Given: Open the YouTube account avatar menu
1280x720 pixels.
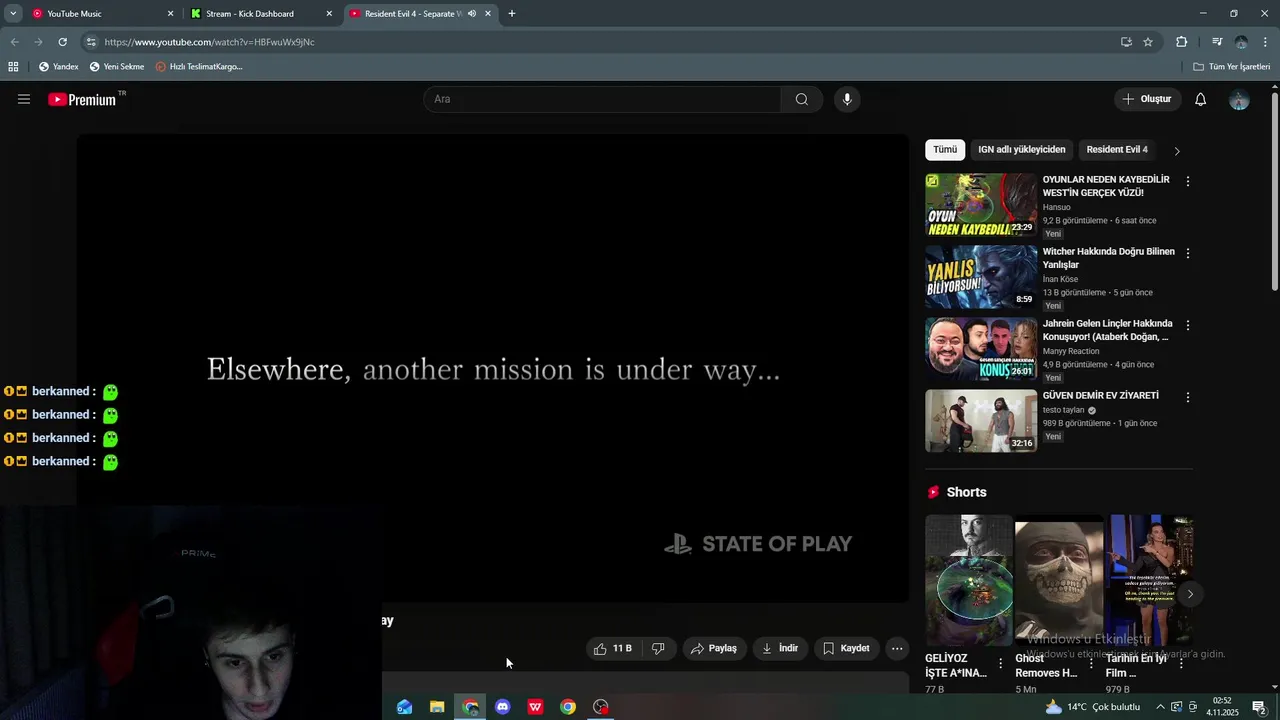Looking at the screenshot, I should pos(1239,99).
